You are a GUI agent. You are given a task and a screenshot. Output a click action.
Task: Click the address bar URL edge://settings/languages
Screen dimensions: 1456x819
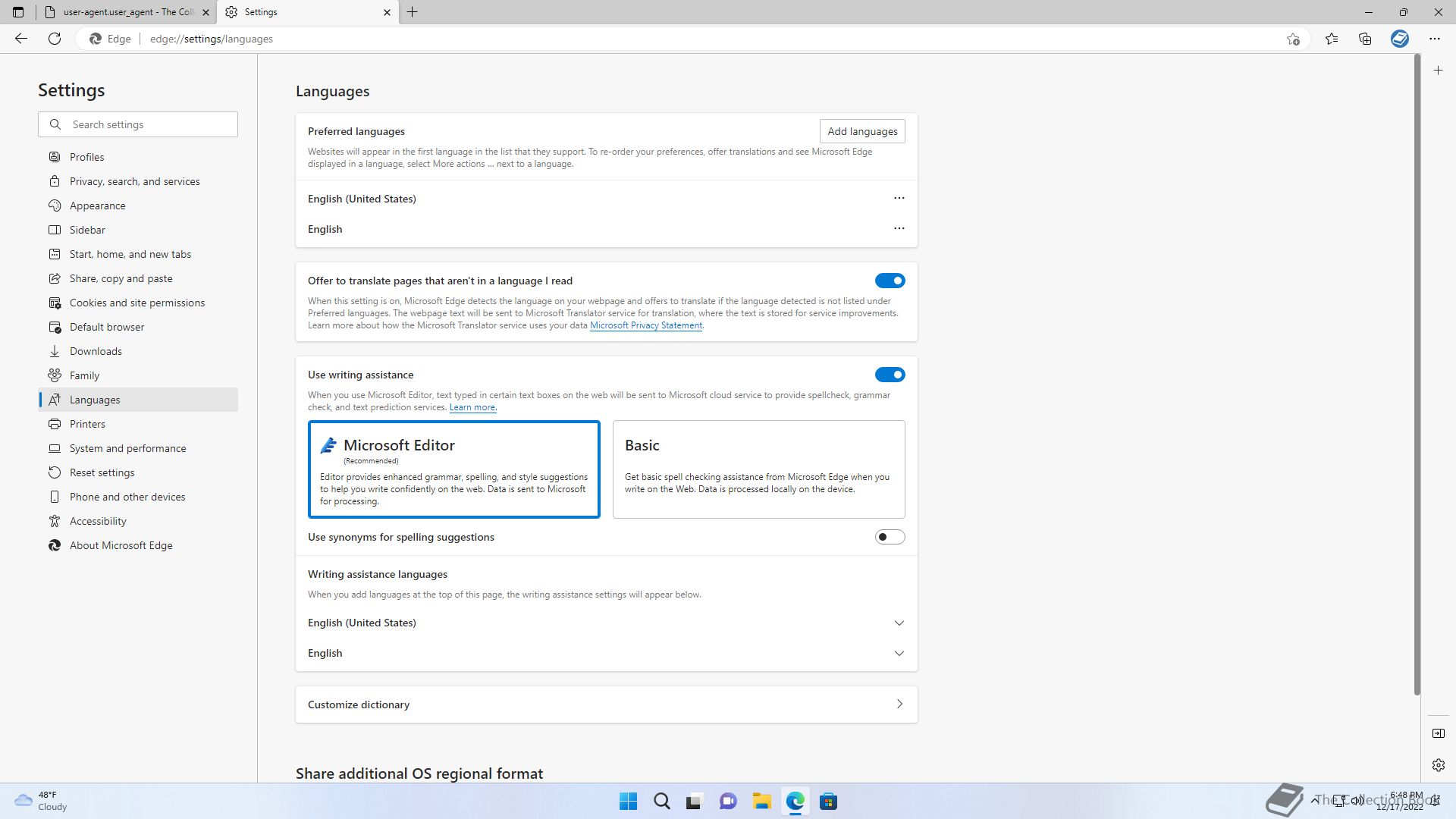pyautogui.click(x=212, y=39)
